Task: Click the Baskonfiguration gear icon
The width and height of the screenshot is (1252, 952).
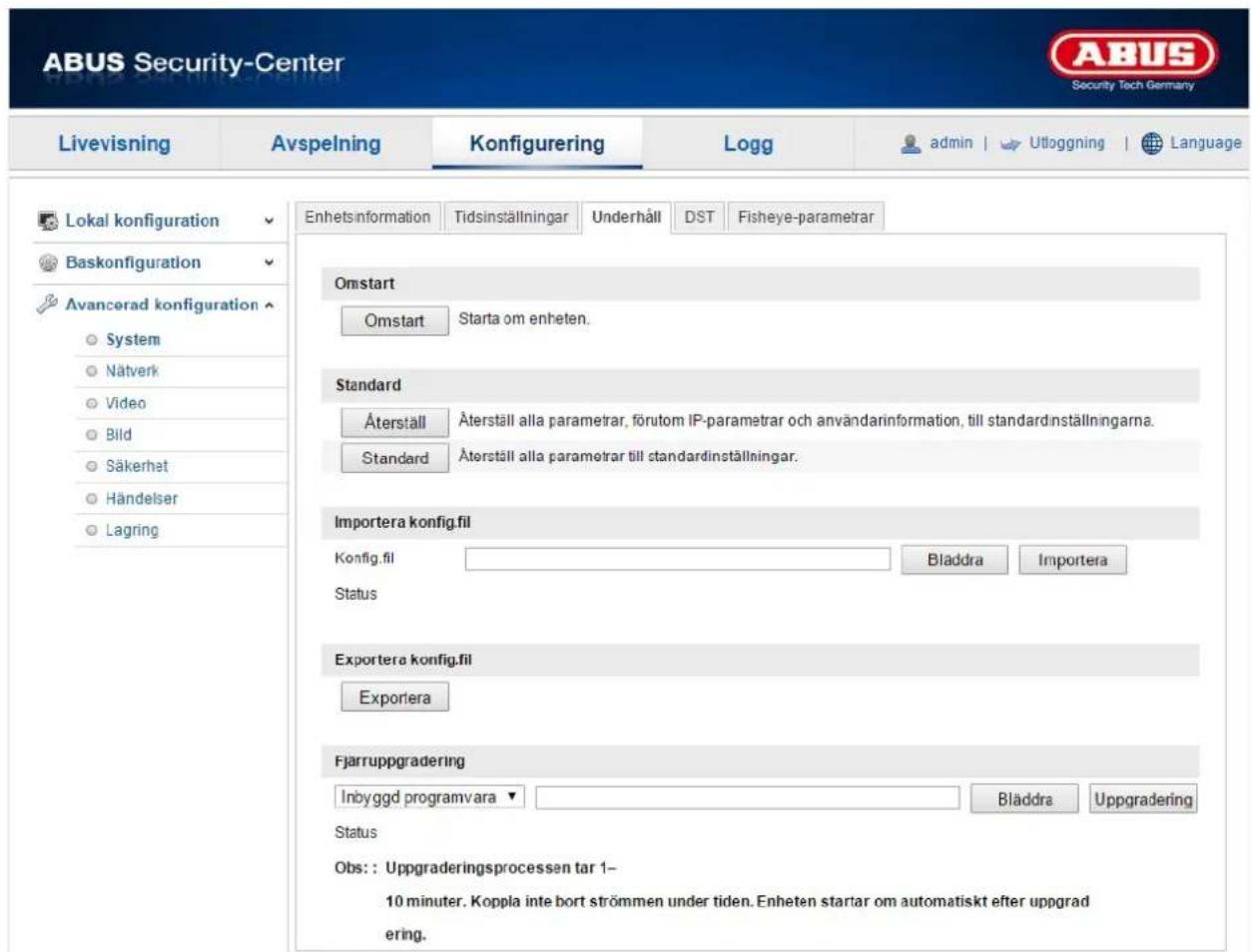Action: pyautogui.click(x=48, y=262)
